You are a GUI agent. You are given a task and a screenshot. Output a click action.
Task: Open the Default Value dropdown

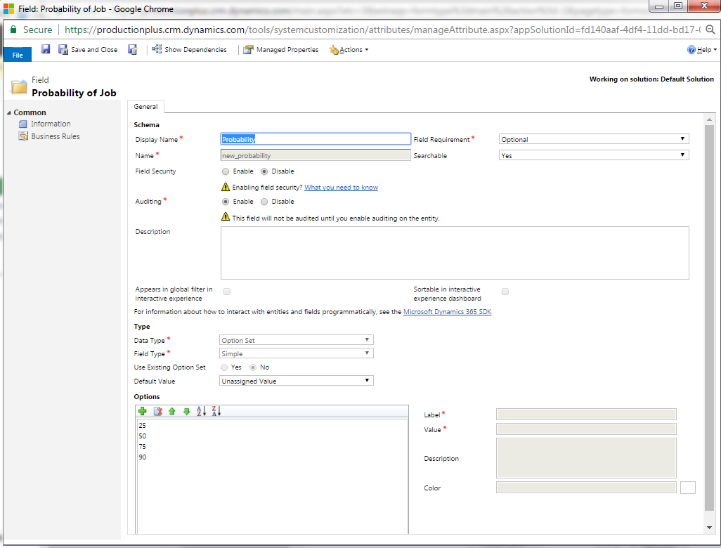296,380
